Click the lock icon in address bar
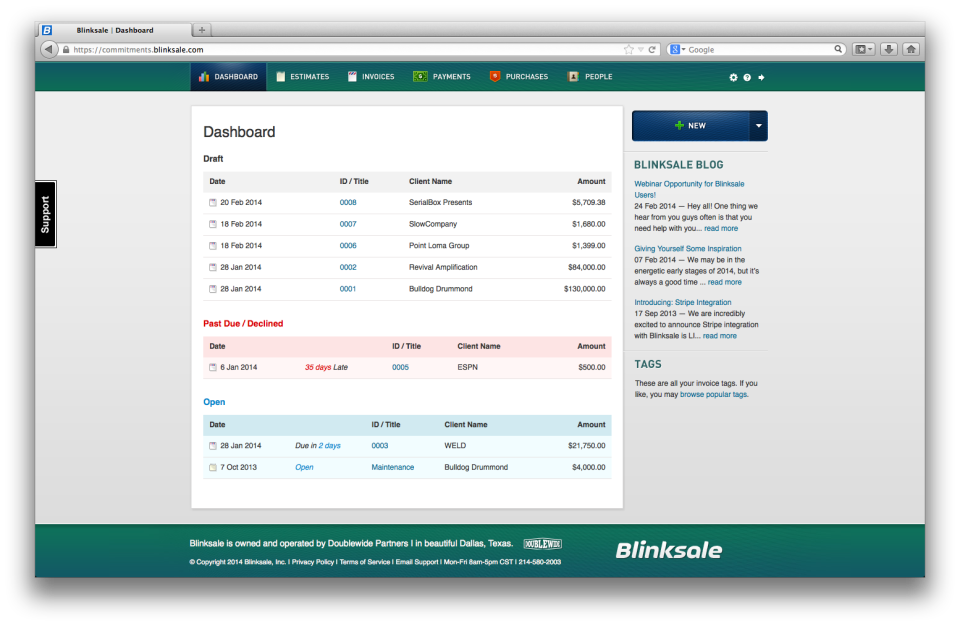This screenshot has height=626, width=960. click(x=66, y=50)
